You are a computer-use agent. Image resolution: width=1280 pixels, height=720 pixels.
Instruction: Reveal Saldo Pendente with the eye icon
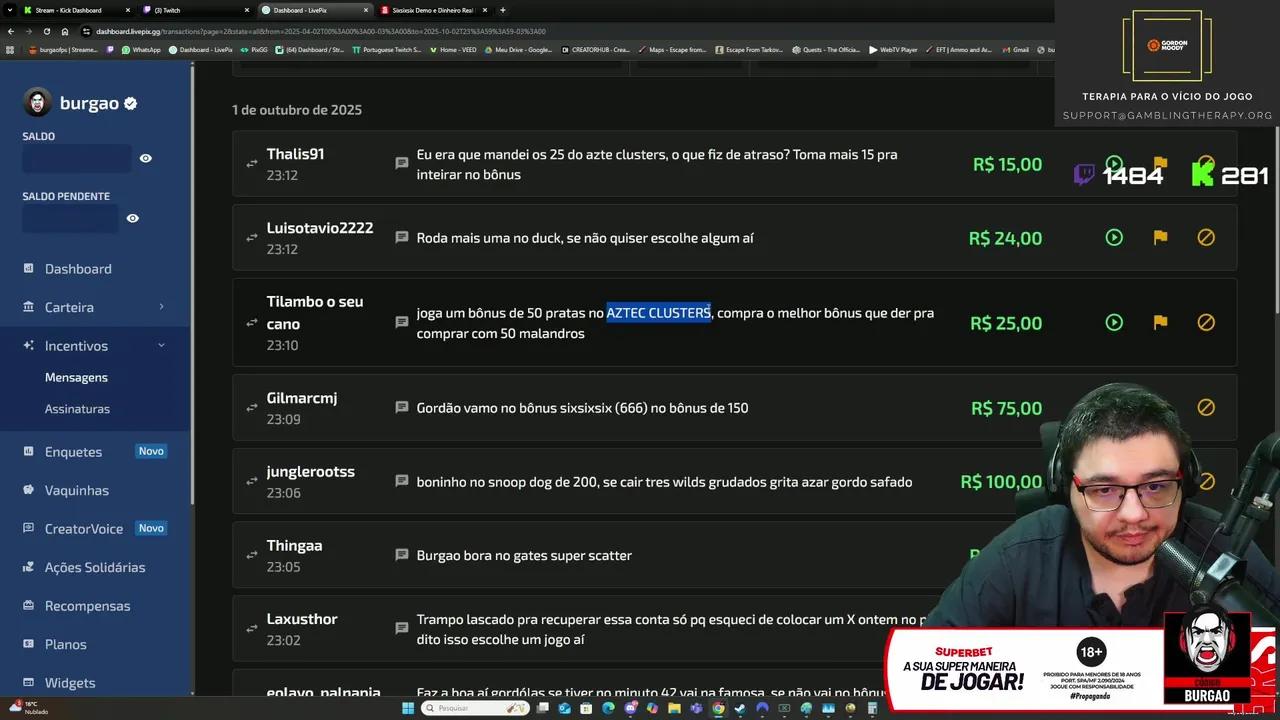click(133, 218)
